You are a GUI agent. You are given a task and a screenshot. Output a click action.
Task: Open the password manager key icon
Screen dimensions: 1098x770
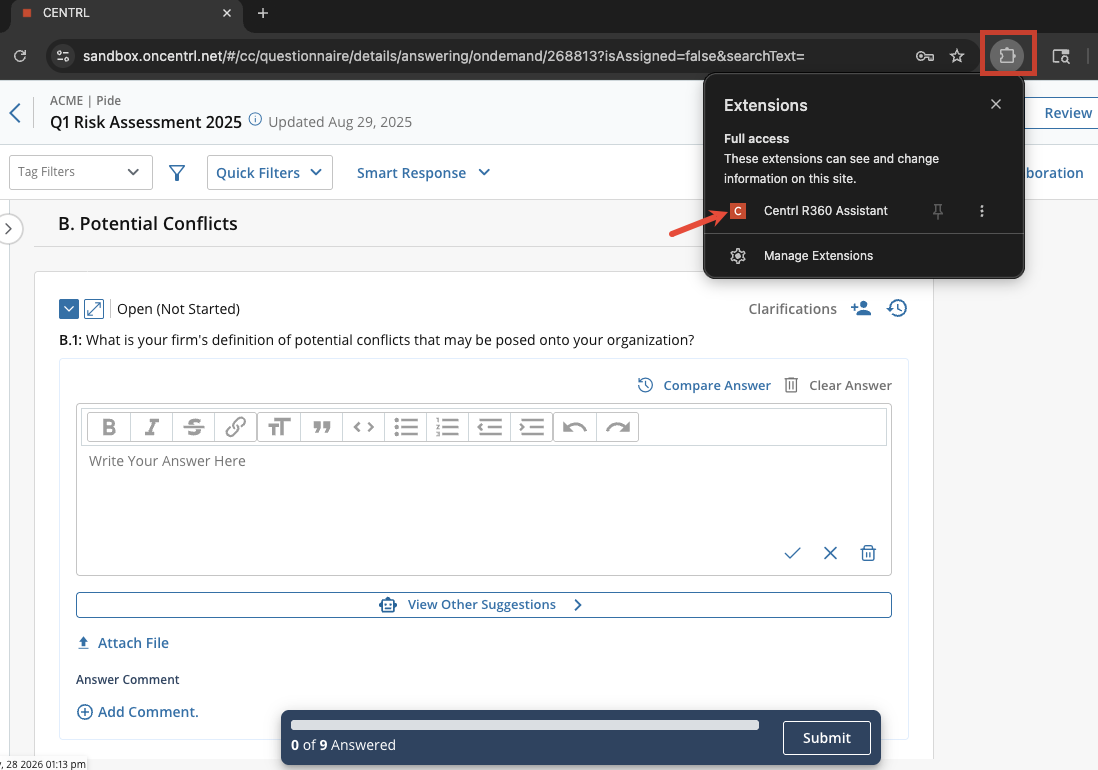coord(925,56)
